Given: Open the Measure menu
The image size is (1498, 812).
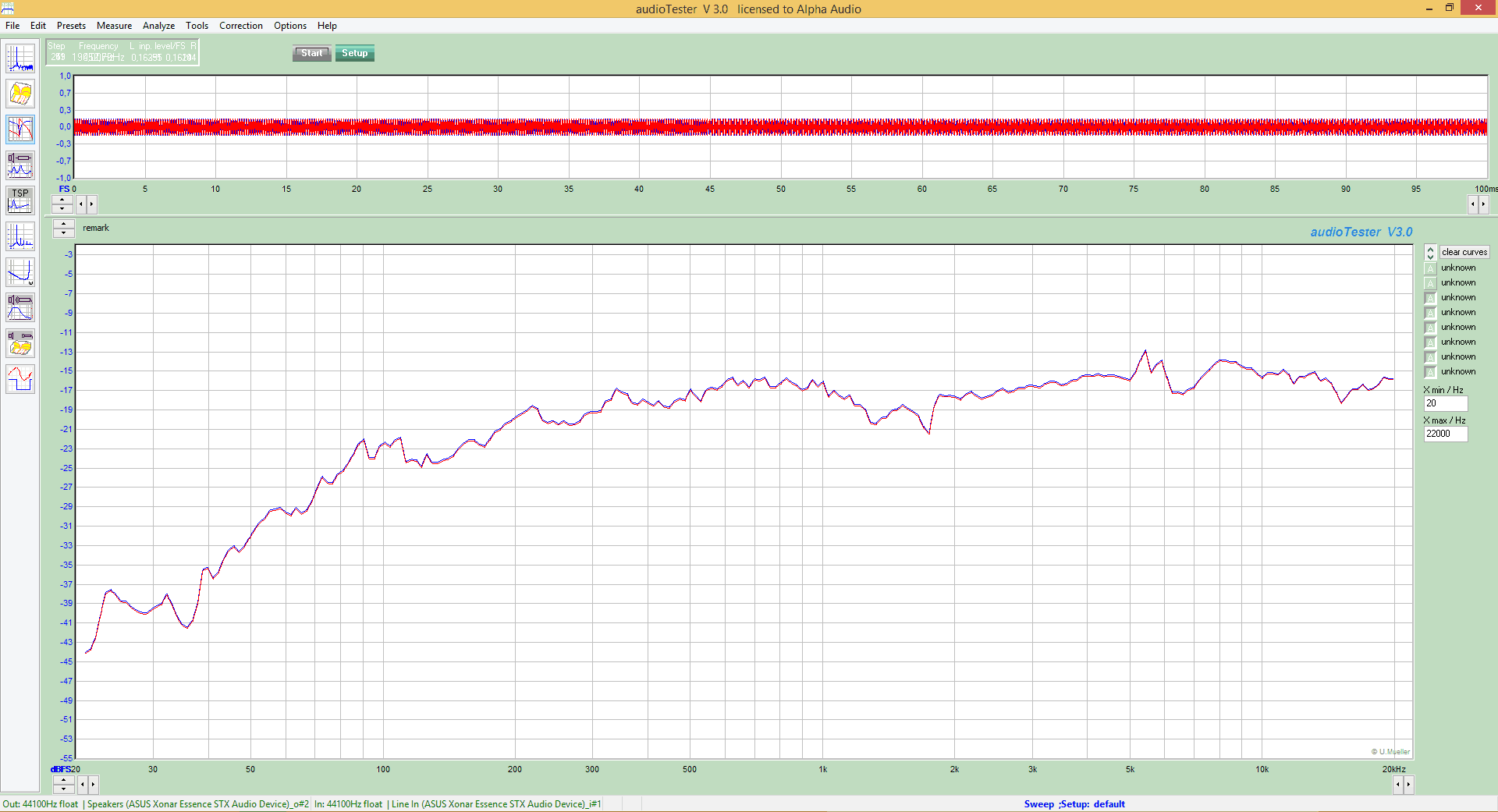Looking at the screenshot, I should point(114,26).
